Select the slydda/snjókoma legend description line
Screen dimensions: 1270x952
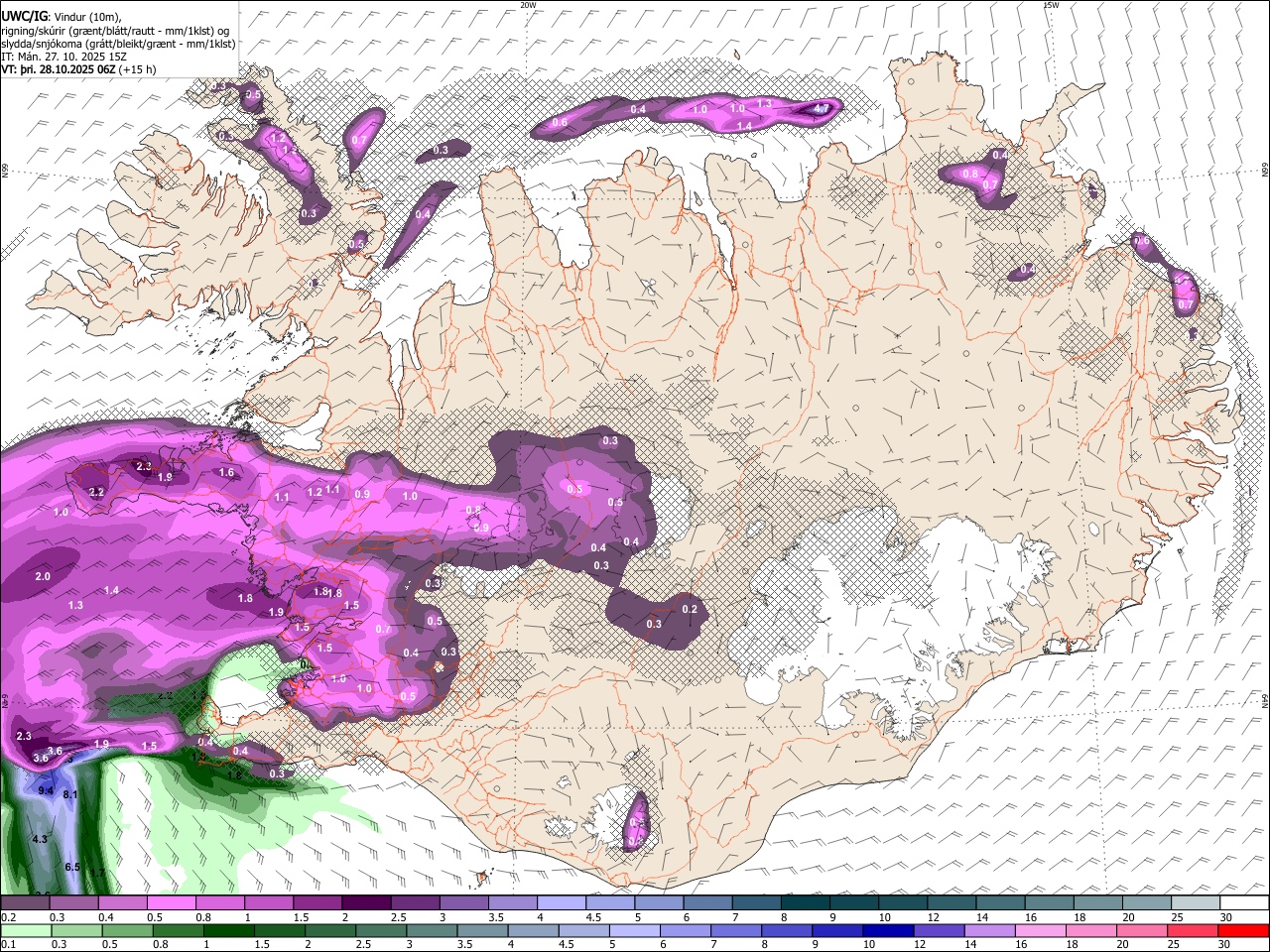[118, 44]
